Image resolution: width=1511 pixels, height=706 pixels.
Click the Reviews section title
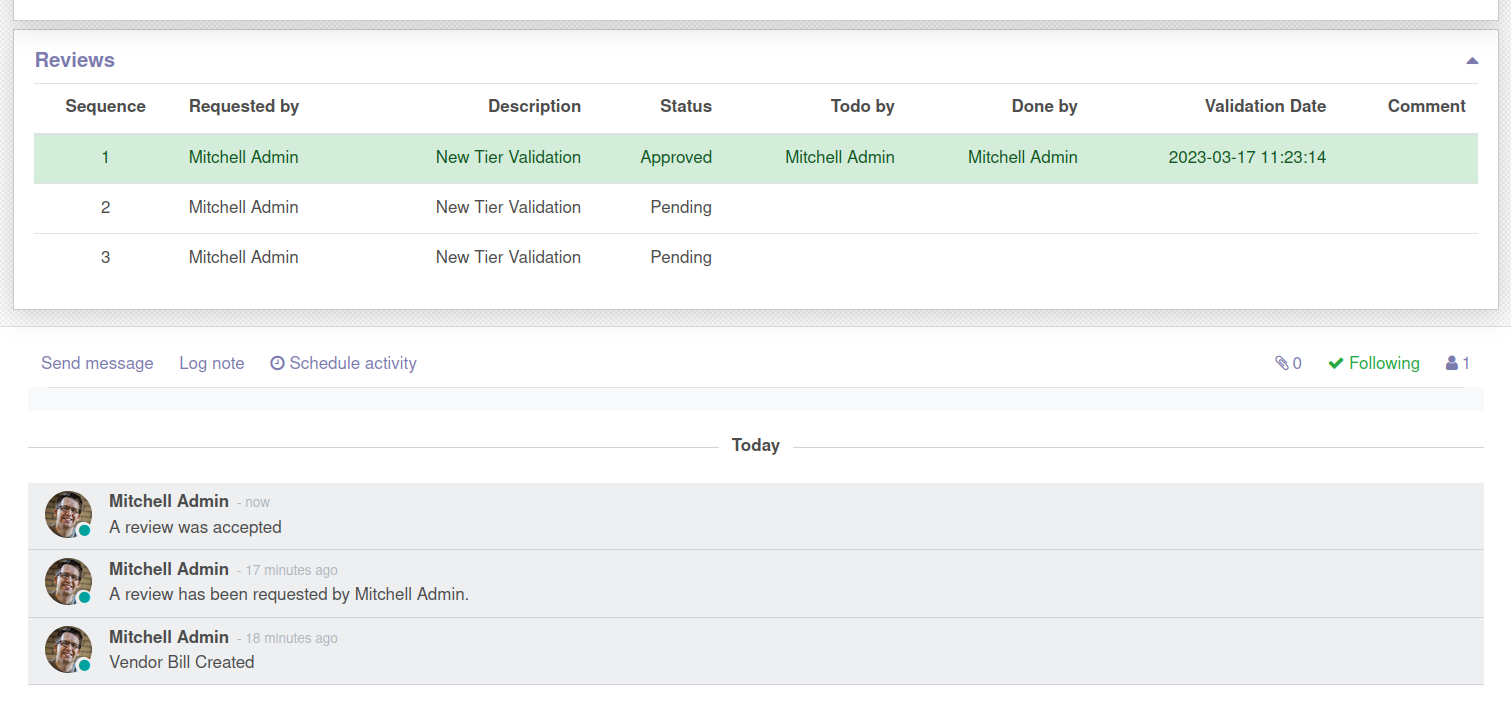[75, 60]
